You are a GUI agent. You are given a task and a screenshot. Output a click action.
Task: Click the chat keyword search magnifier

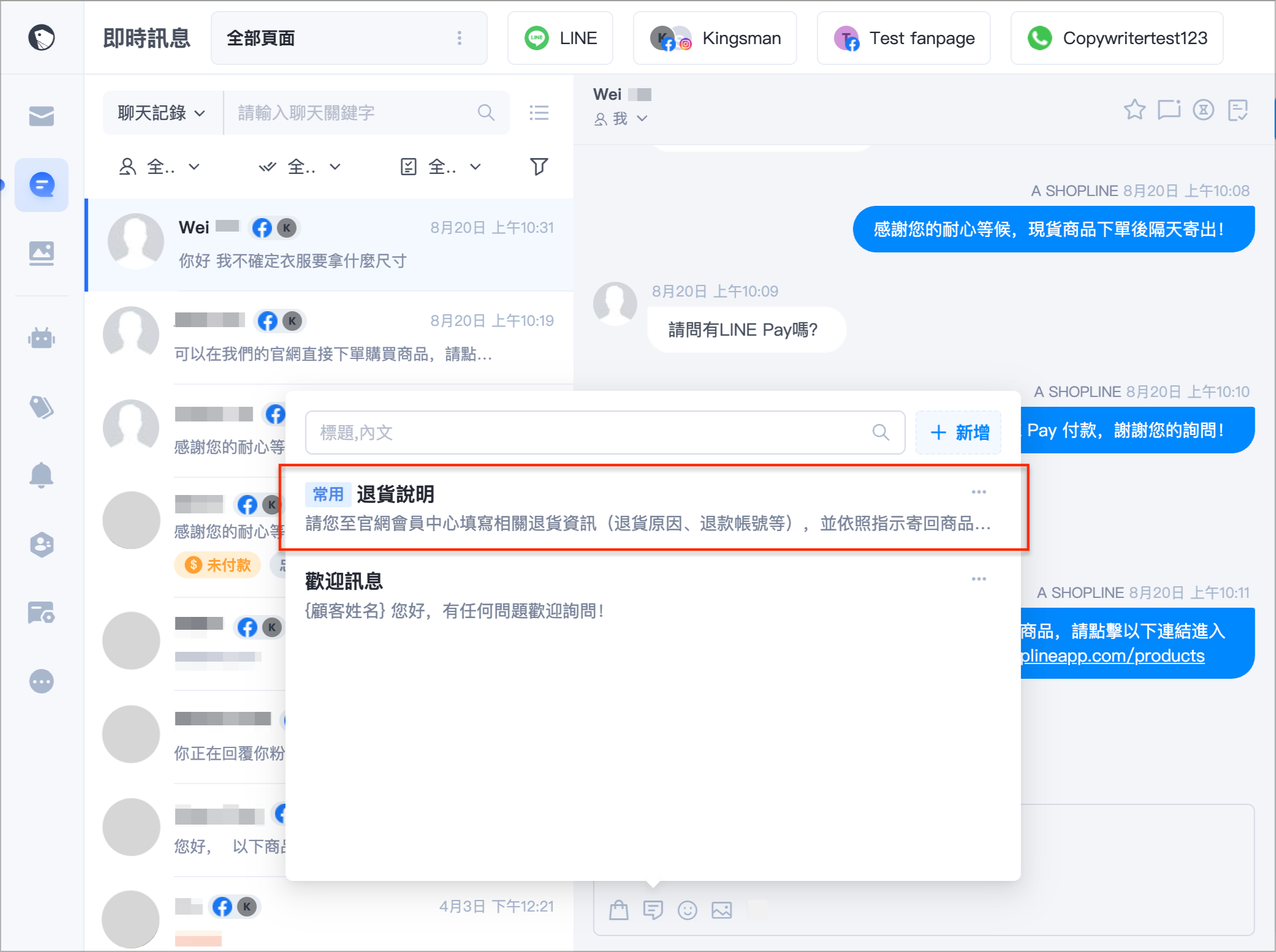[486, 113]
